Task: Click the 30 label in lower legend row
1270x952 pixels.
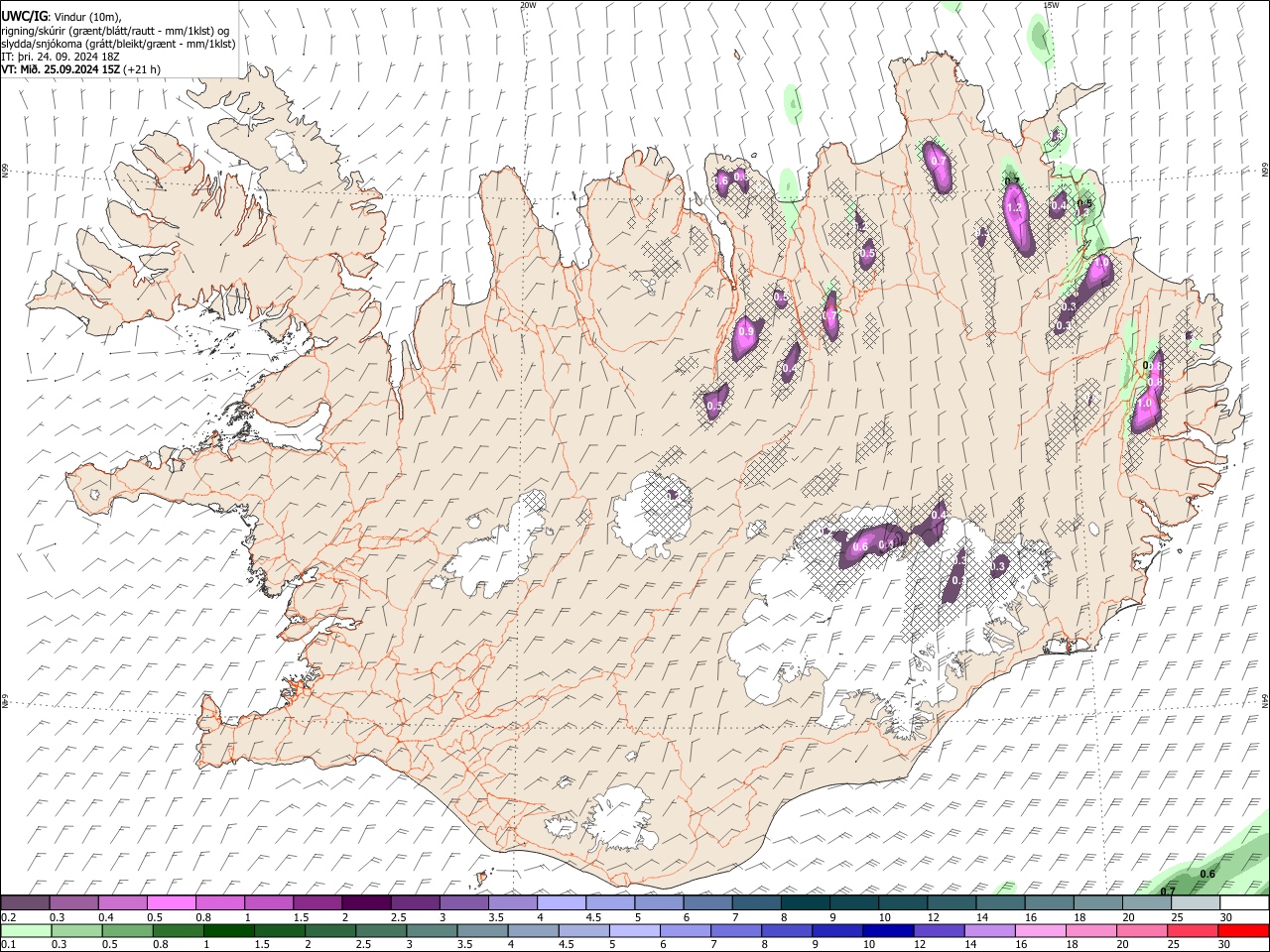Action: pos(1226,945)
